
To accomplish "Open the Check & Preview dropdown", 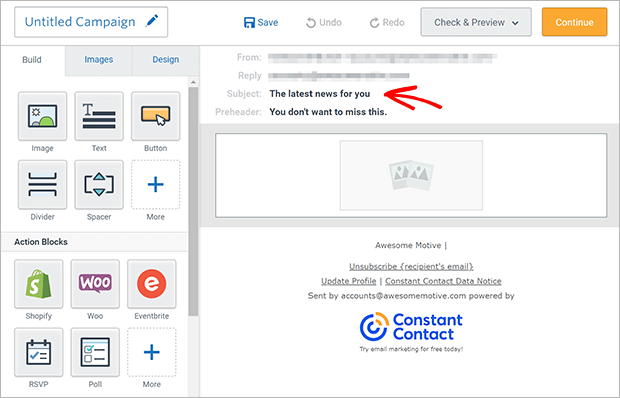I will click(x=476, y=22).
